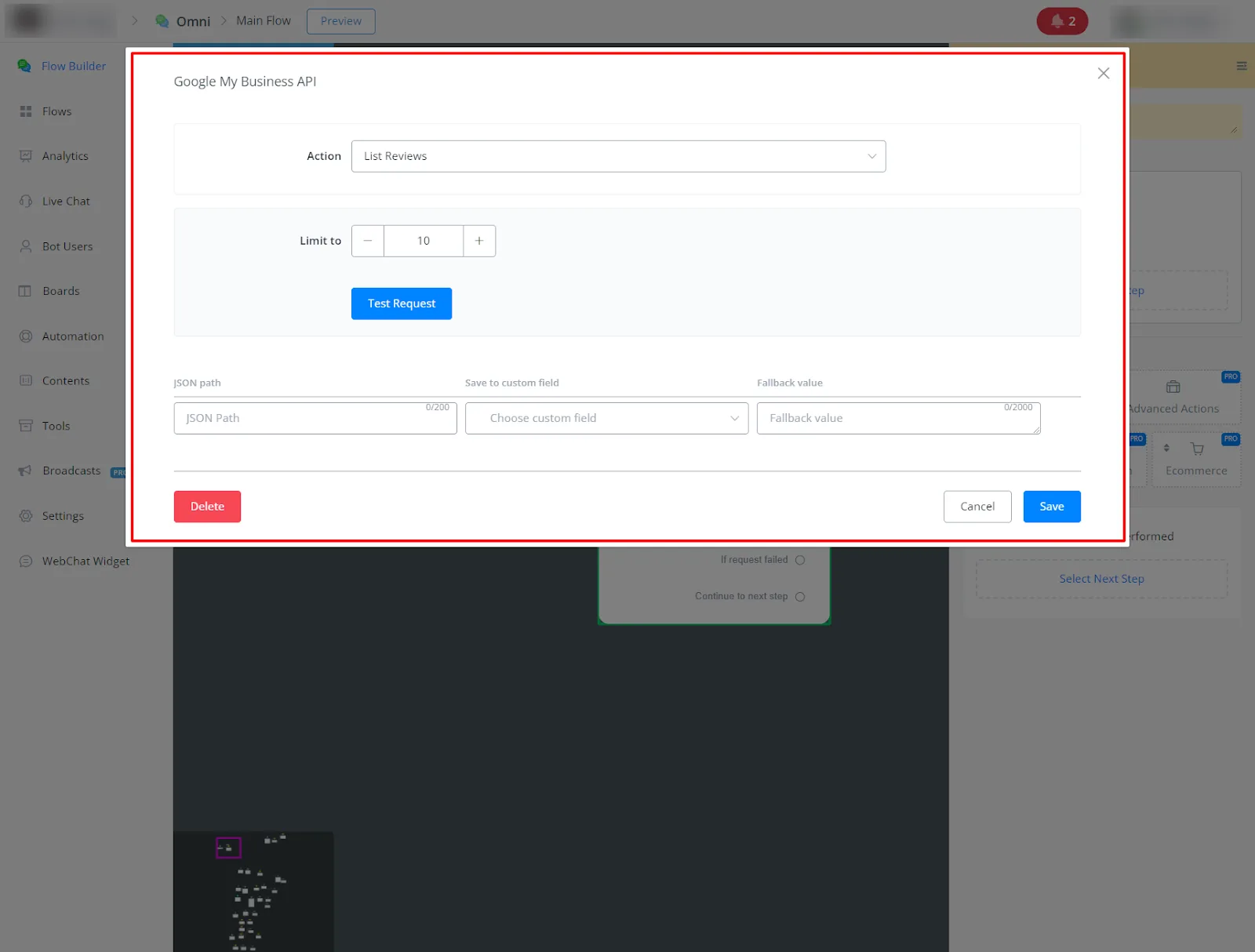Click the Continue to next step connector
This screenshot has width=1255, height=952.
point(800,597)
